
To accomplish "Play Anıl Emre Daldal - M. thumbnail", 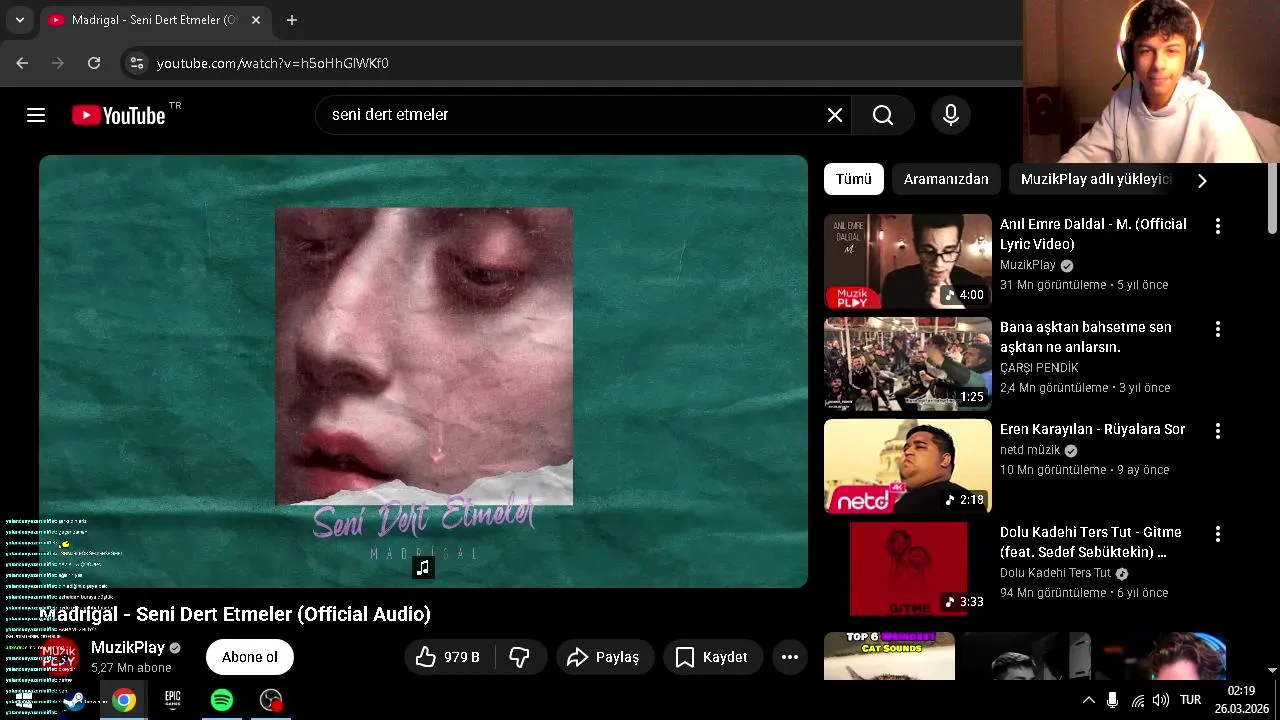I will [908, 261].
